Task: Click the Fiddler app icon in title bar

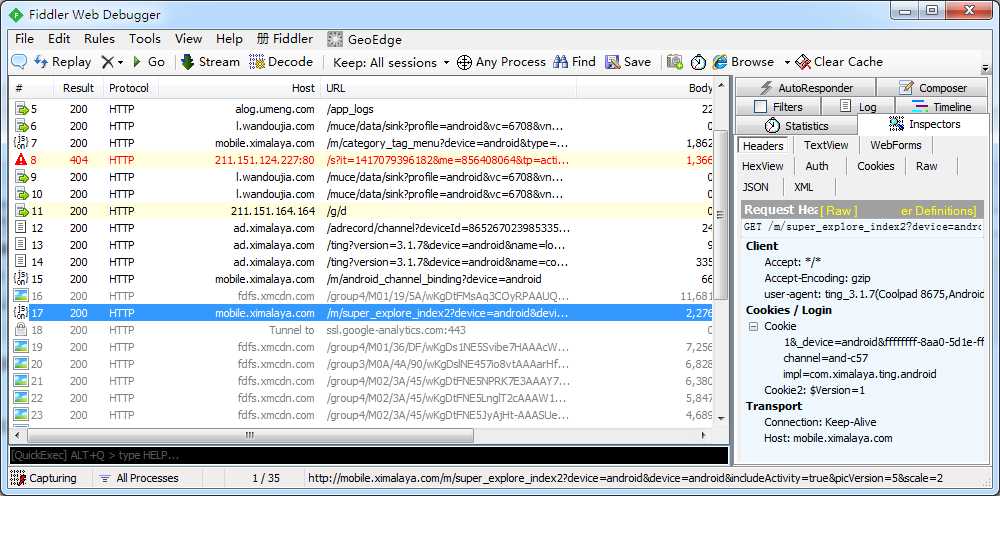Action: 16,15
